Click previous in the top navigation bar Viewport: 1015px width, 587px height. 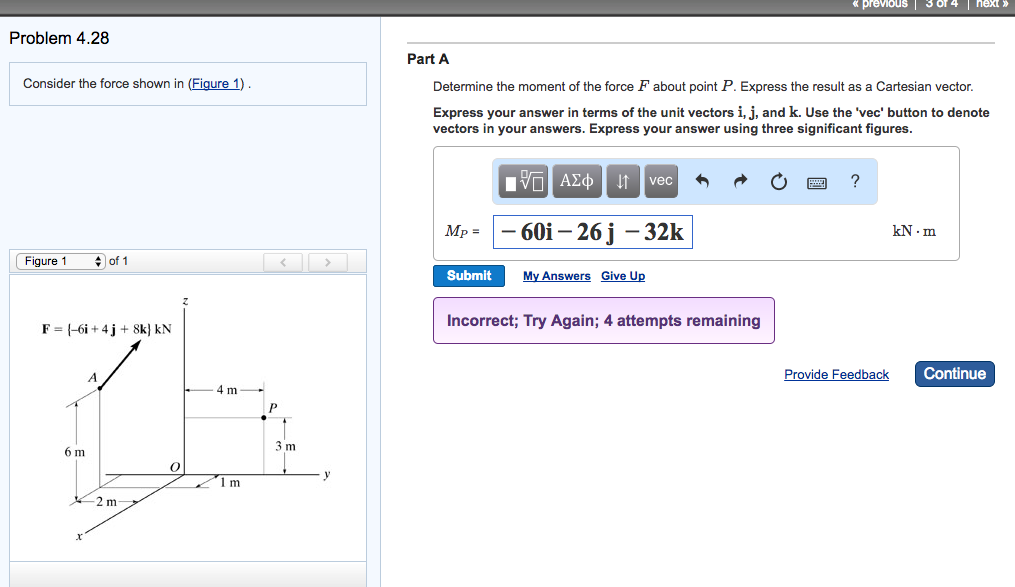coord(880,4)
